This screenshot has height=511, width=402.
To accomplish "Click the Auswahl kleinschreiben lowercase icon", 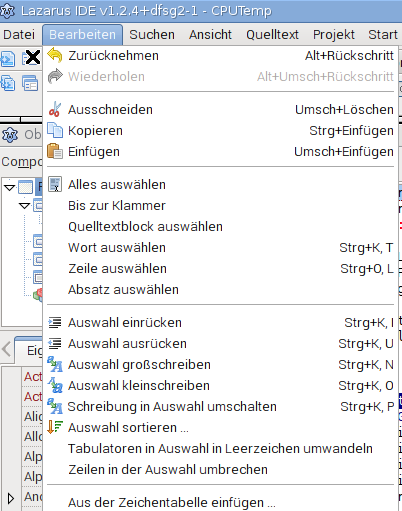I will 55,385.
